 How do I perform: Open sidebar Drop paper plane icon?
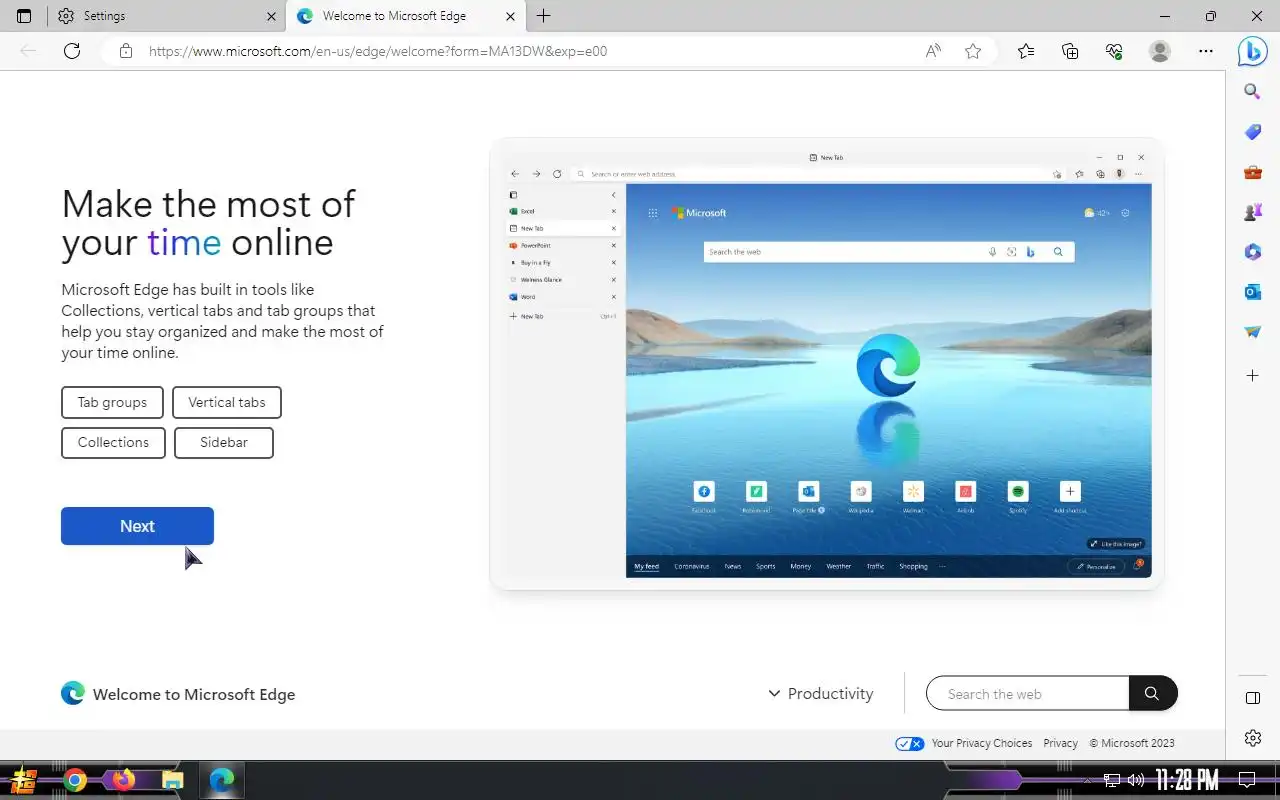coord(1253,332)
